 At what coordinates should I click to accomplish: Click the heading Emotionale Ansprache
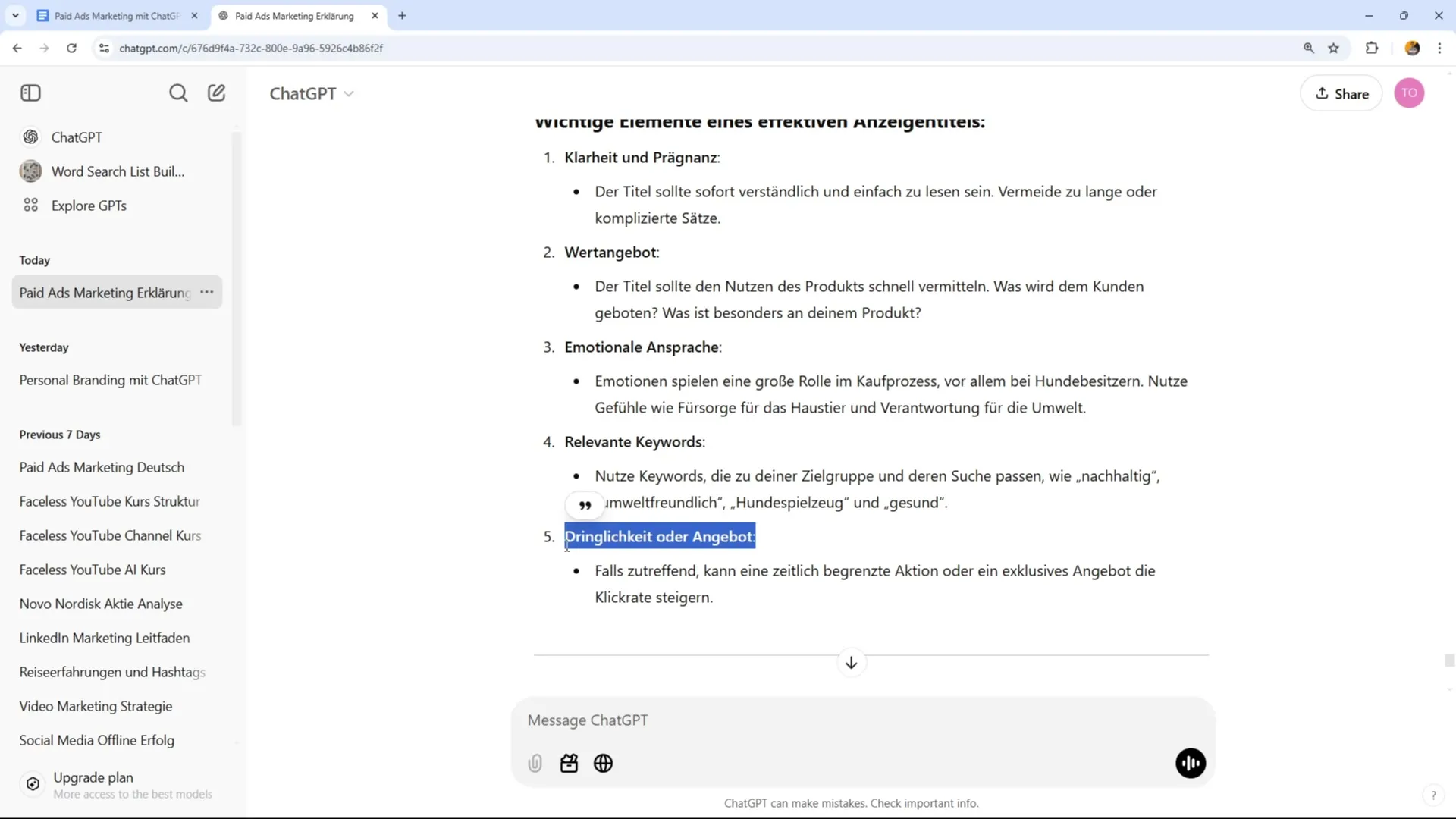[x=642, y=347]
